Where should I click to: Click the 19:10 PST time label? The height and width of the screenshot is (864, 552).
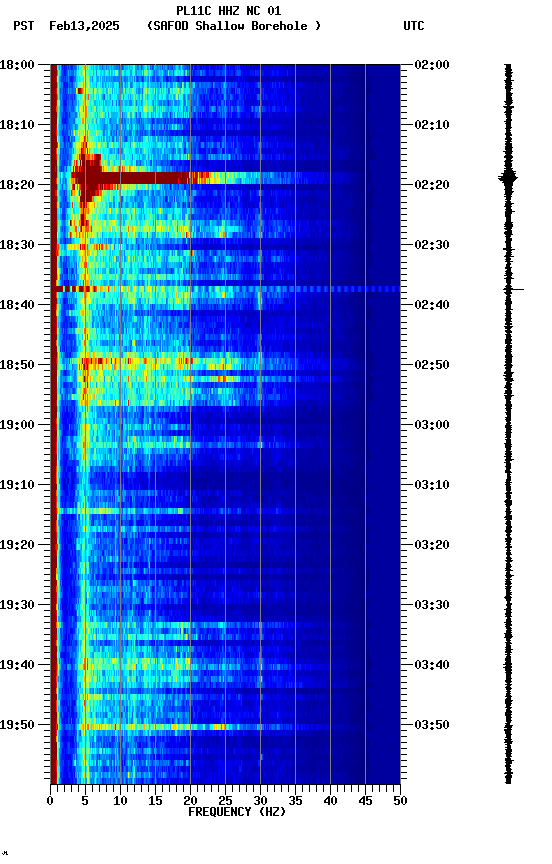17,485
